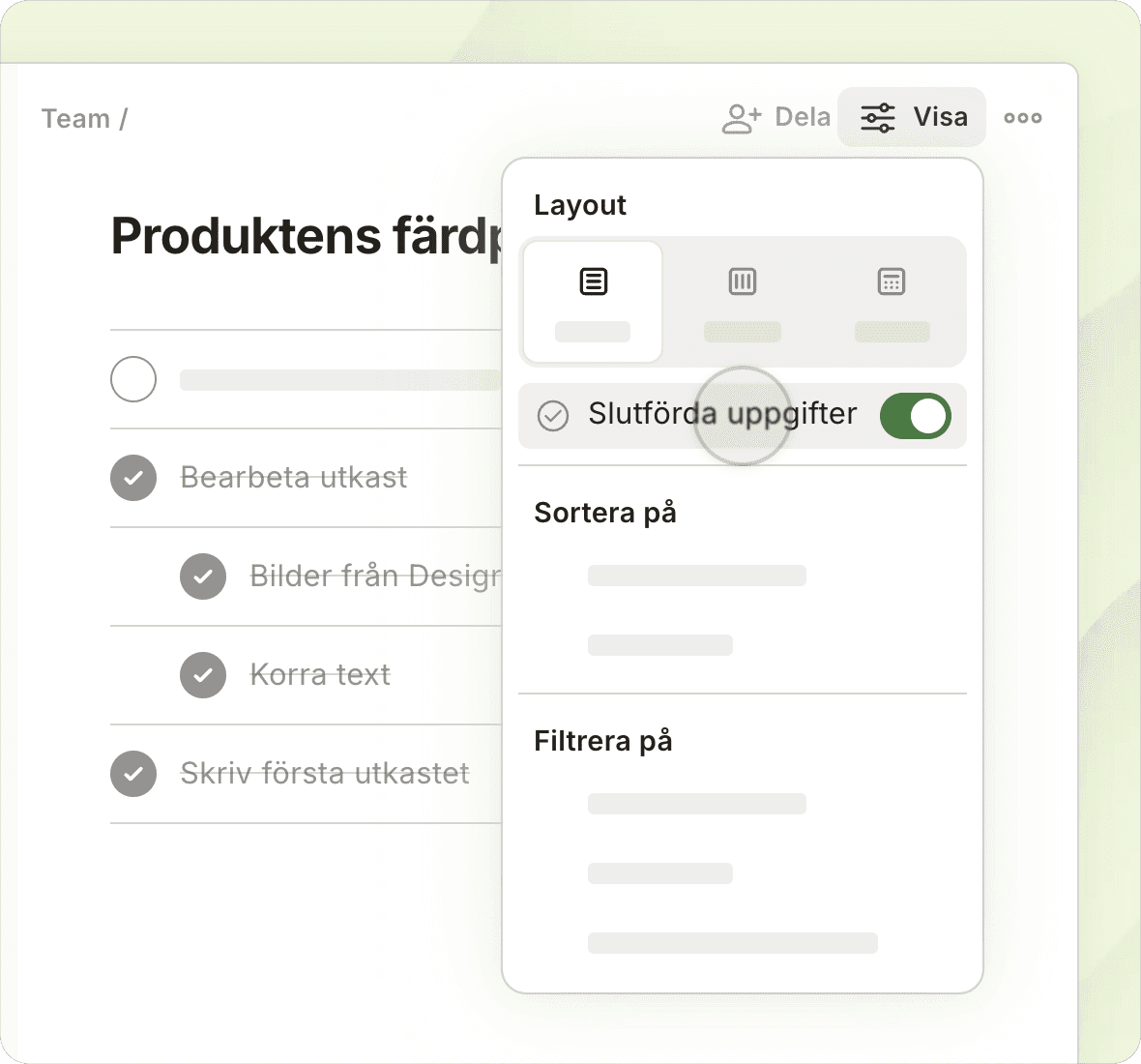Click the checkmark icon beside Slutförda uppgifter
1141x1064 pixels.
click(x=553, y=416)
